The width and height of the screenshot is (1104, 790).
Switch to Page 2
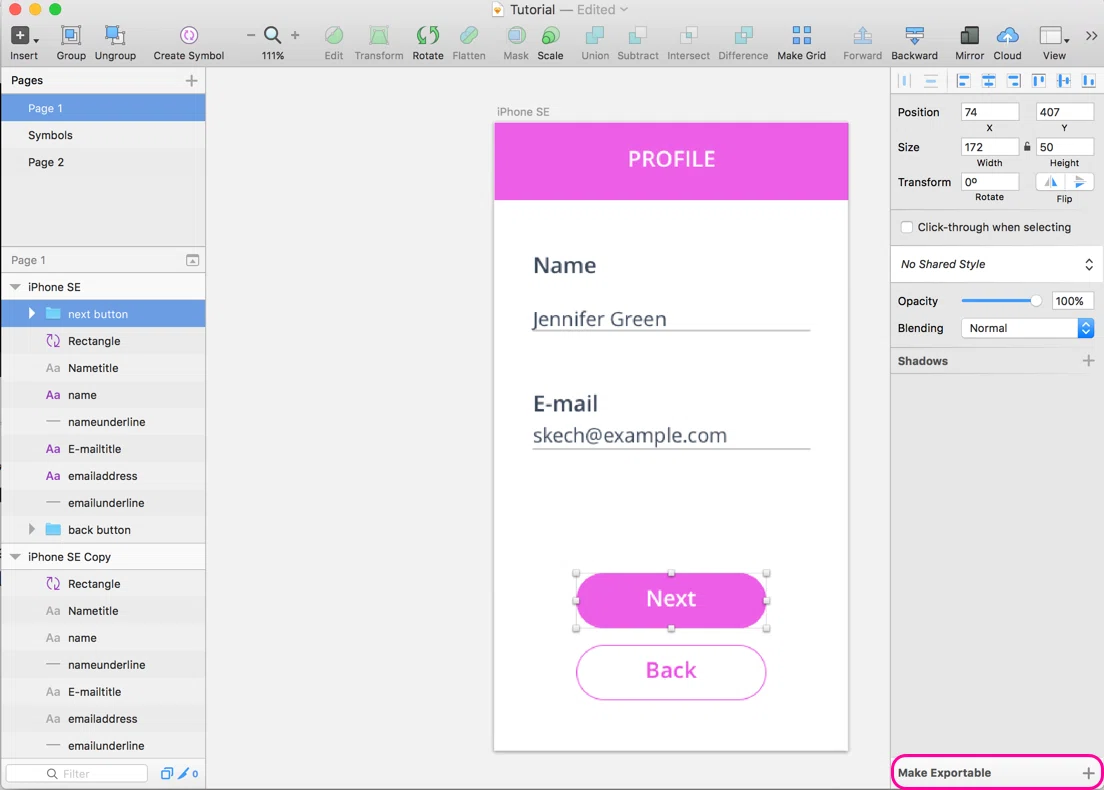[x=103, y=162]
